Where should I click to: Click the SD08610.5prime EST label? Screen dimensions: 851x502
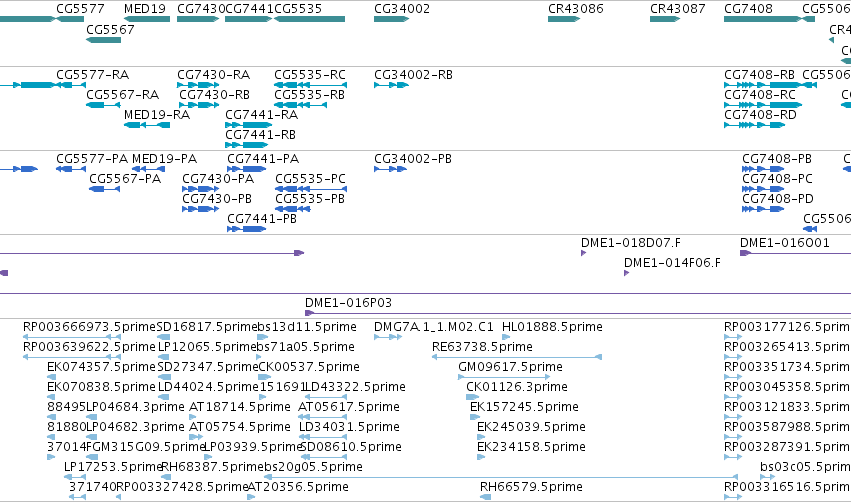coord(351,447)
